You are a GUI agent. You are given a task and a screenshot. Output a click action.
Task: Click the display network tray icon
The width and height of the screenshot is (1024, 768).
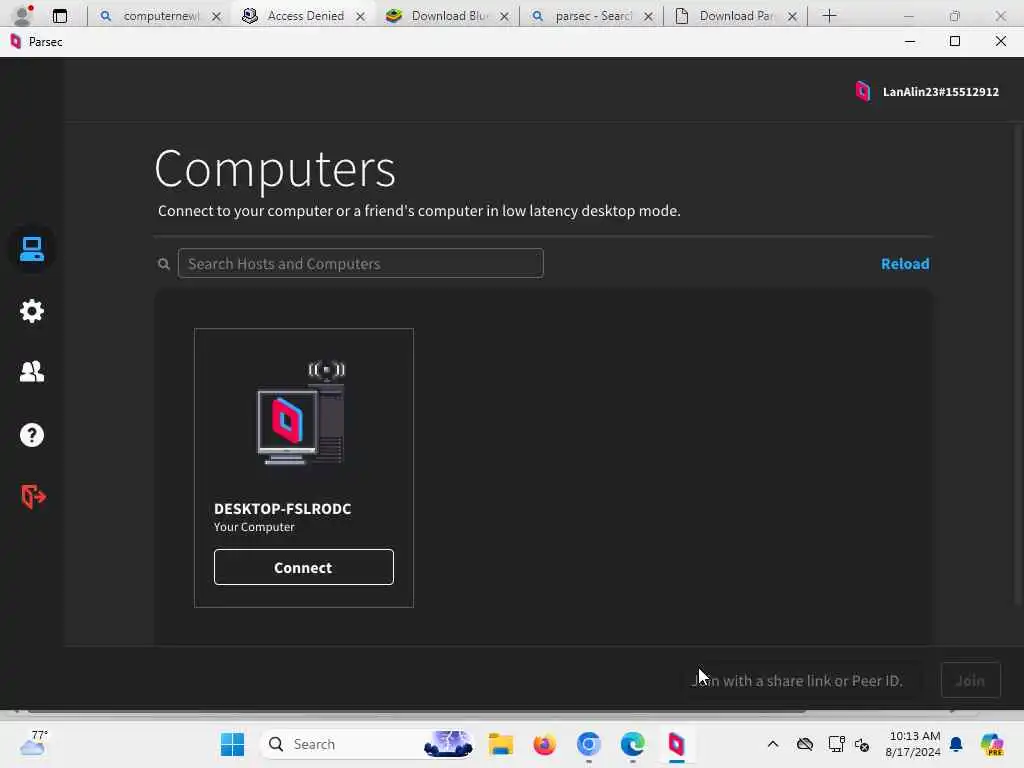[x=836, y=744]
